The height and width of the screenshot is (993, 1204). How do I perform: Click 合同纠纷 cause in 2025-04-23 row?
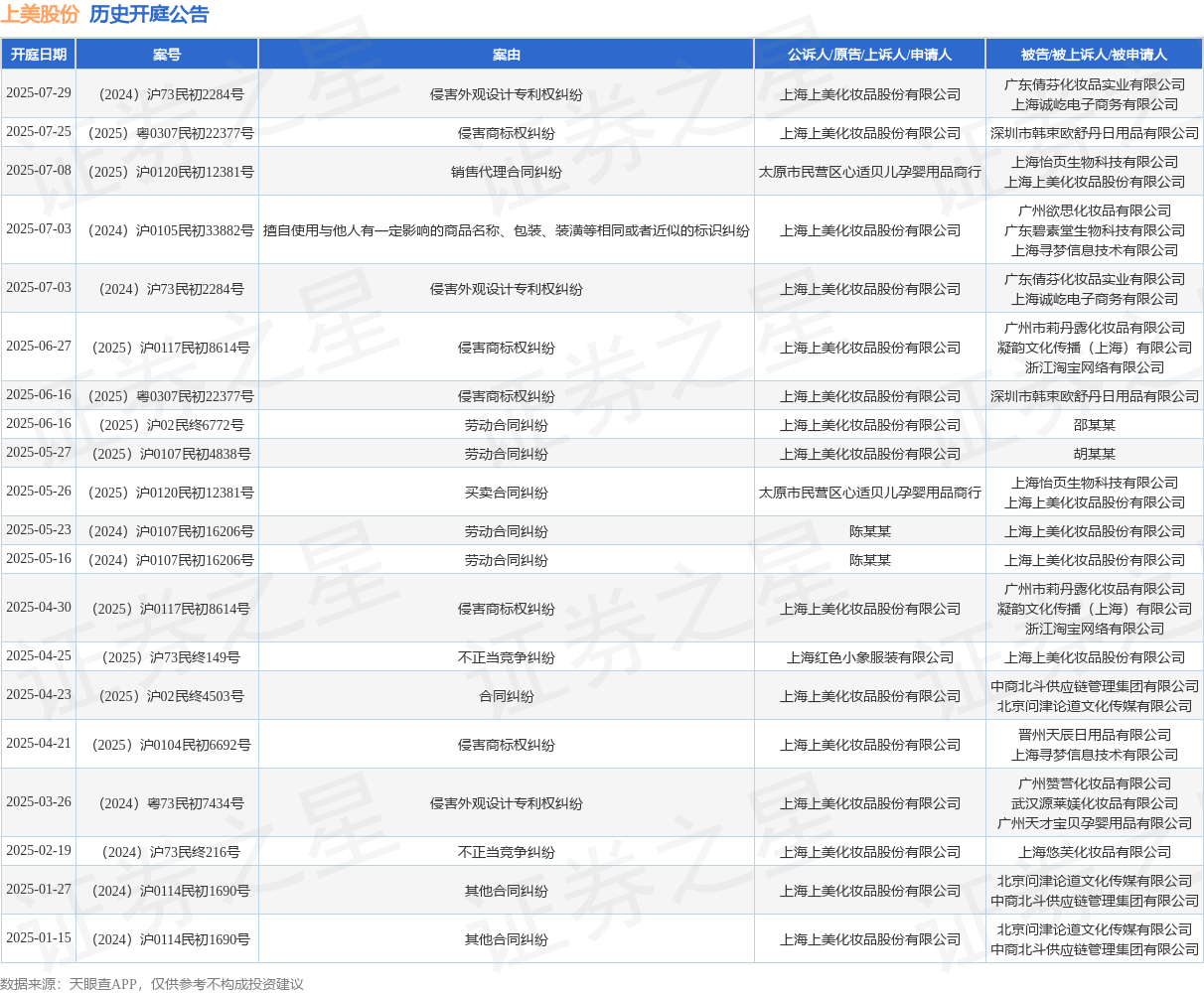(507, 696)
